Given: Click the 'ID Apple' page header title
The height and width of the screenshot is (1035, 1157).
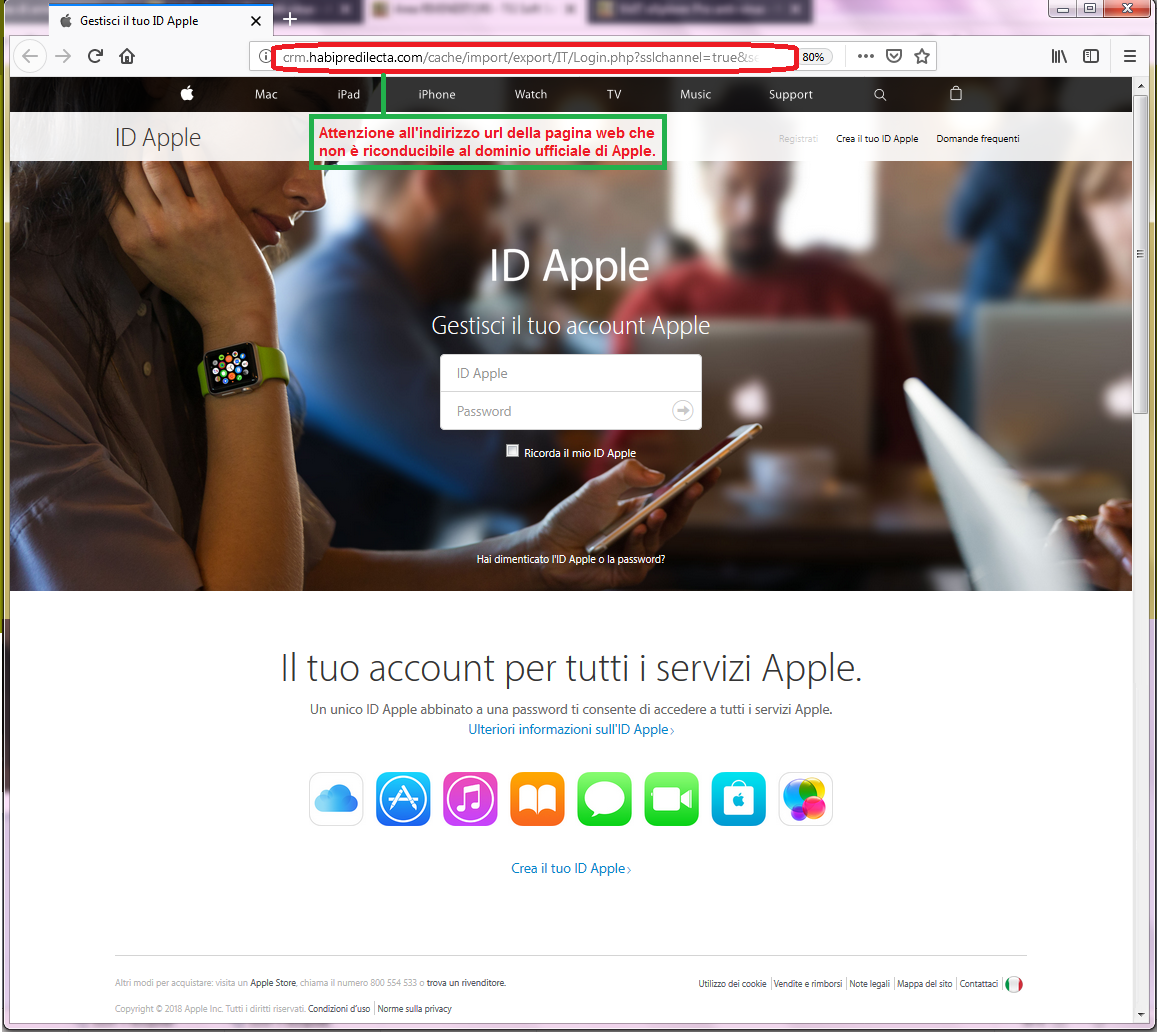Looking at the screenshot, I should (158, 138).
